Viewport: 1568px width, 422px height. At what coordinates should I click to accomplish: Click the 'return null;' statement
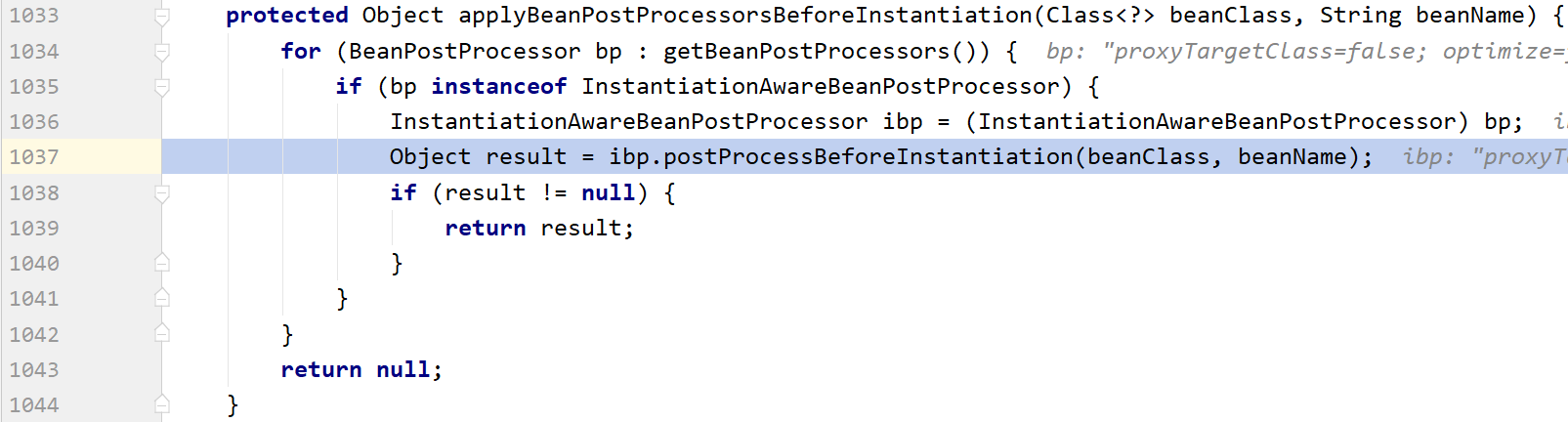(361, 369)
